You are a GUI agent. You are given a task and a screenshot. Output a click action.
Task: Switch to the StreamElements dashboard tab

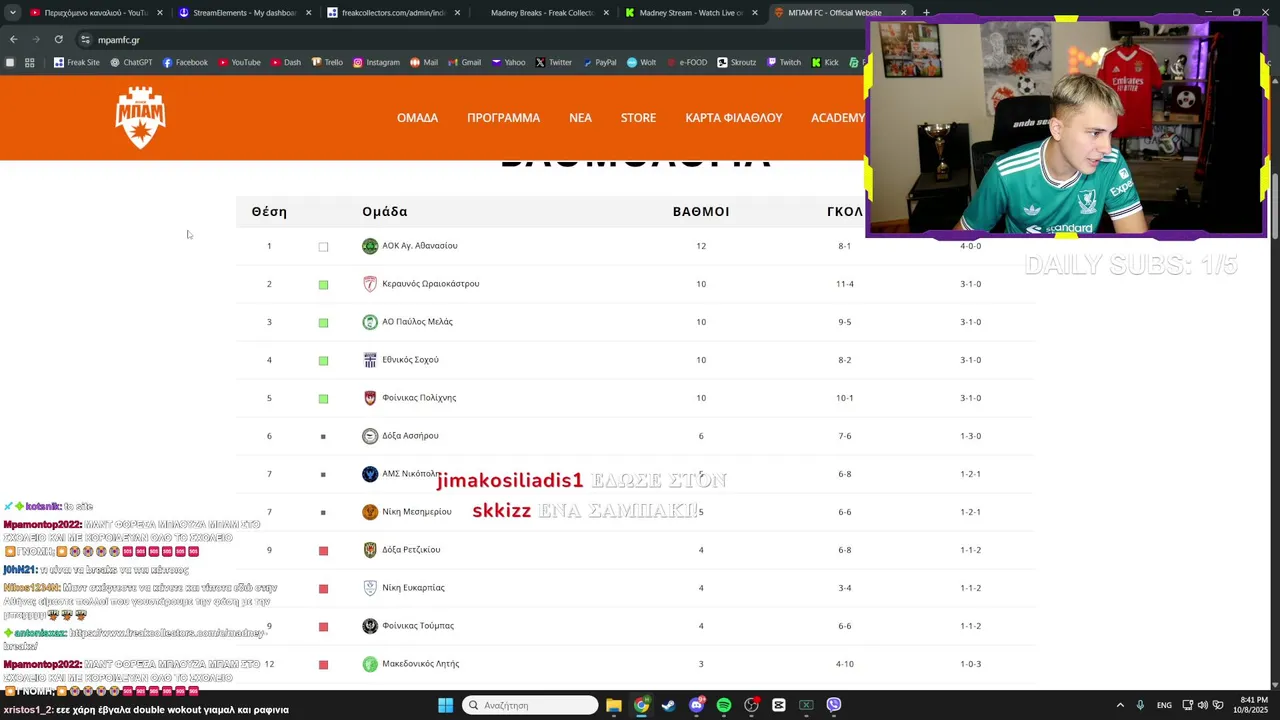[244, 13]
